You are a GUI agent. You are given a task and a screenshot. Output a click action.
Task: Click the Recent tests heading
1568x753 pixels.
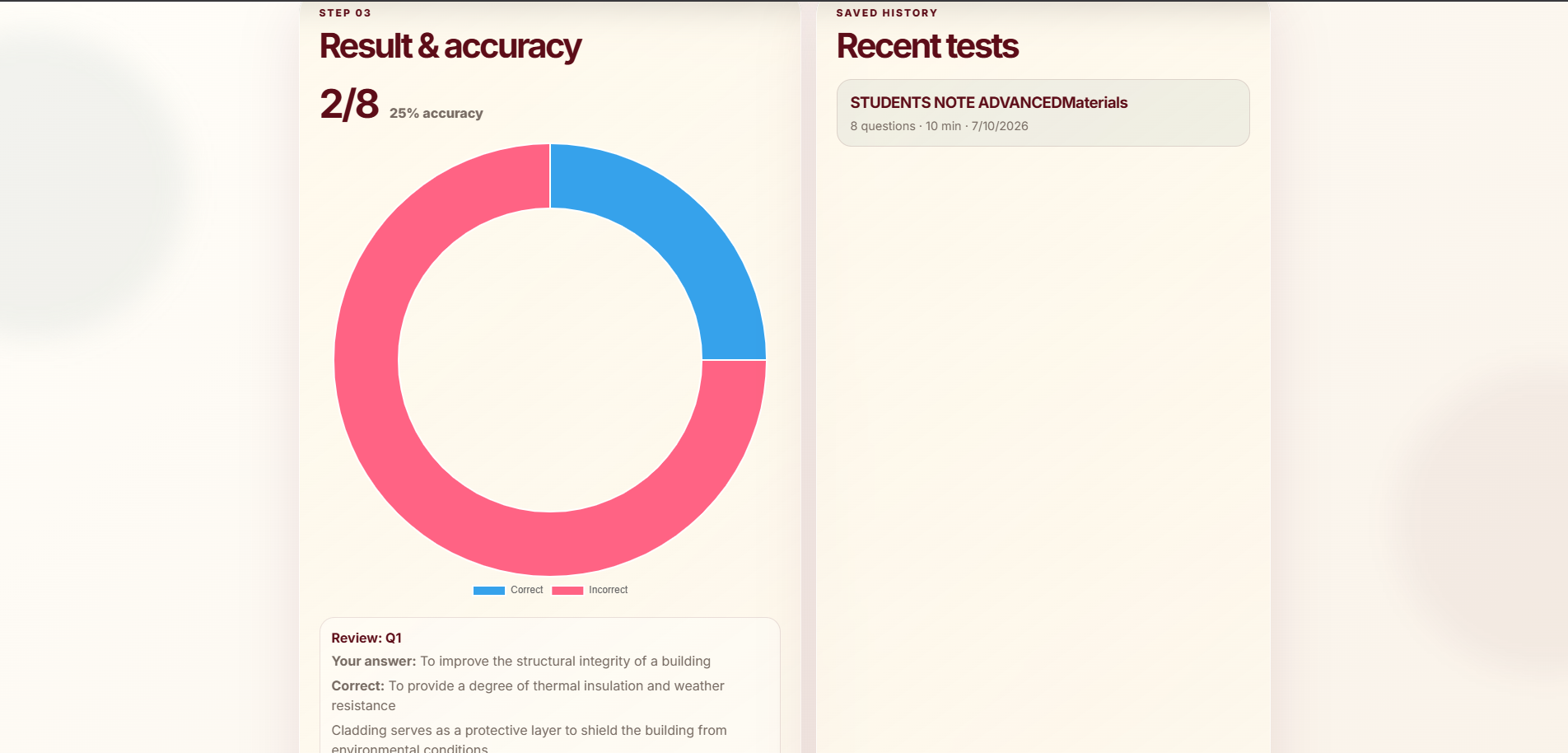927,46
